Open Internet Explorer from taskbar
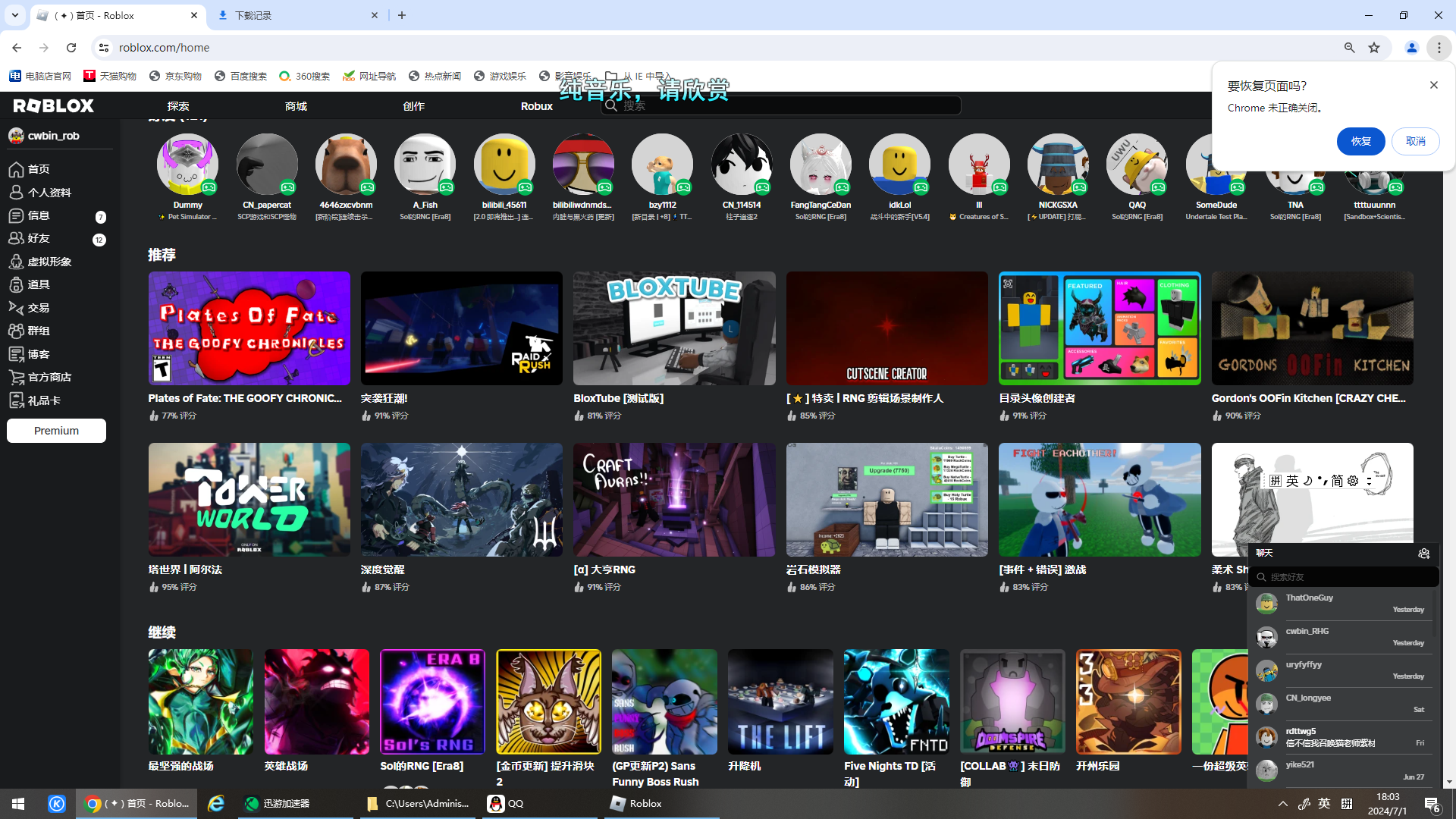This screenshot has width=1456, height=819. (216, 804)
